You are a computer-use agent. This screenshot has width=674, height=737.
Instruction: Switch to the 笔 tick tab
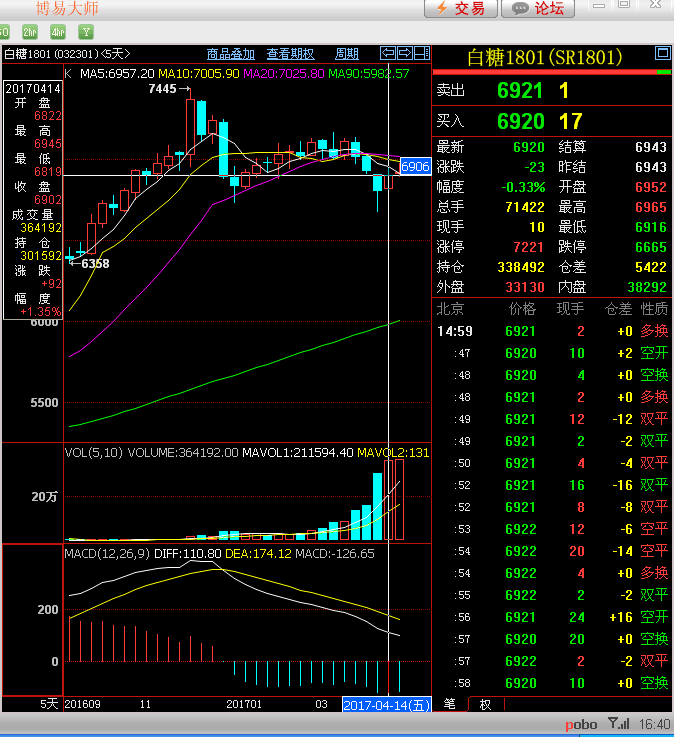tap(449, 704)
